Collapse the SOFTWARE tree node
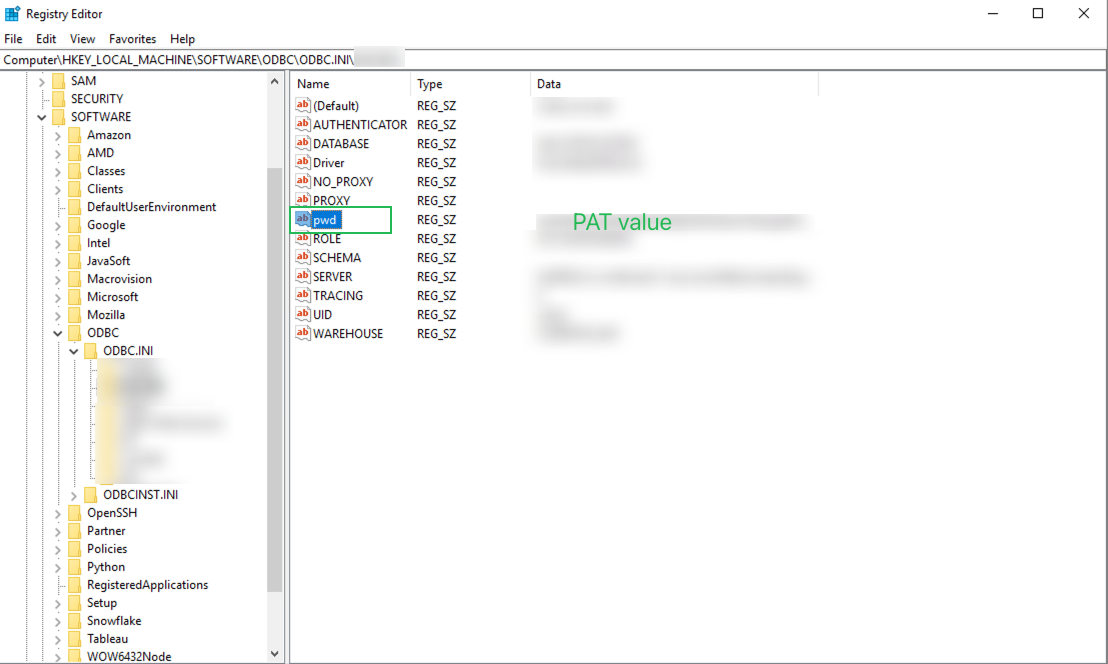Viewport: 1108px width, 664px height. 41,116
